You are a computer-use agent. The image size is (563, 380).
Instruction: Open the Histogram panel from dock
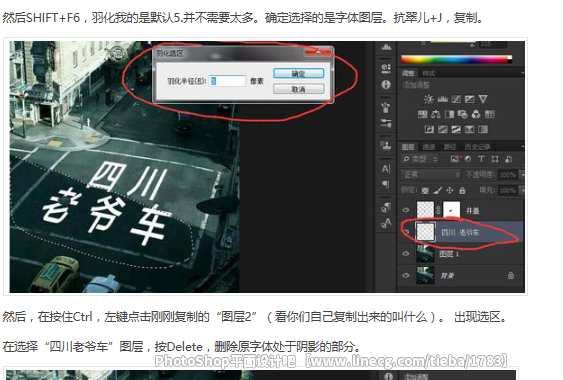(386, 47)
